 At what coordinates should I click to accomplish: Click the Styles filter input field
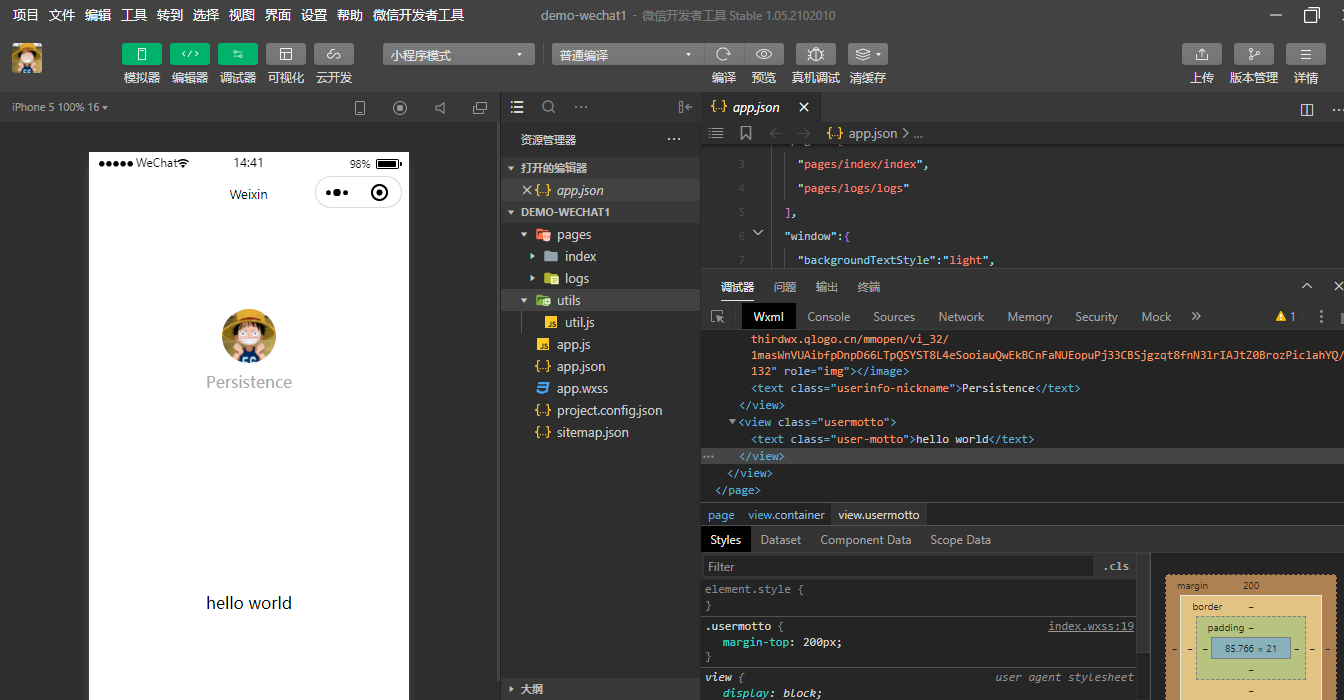pyautogui.click(x=897, y=567)
